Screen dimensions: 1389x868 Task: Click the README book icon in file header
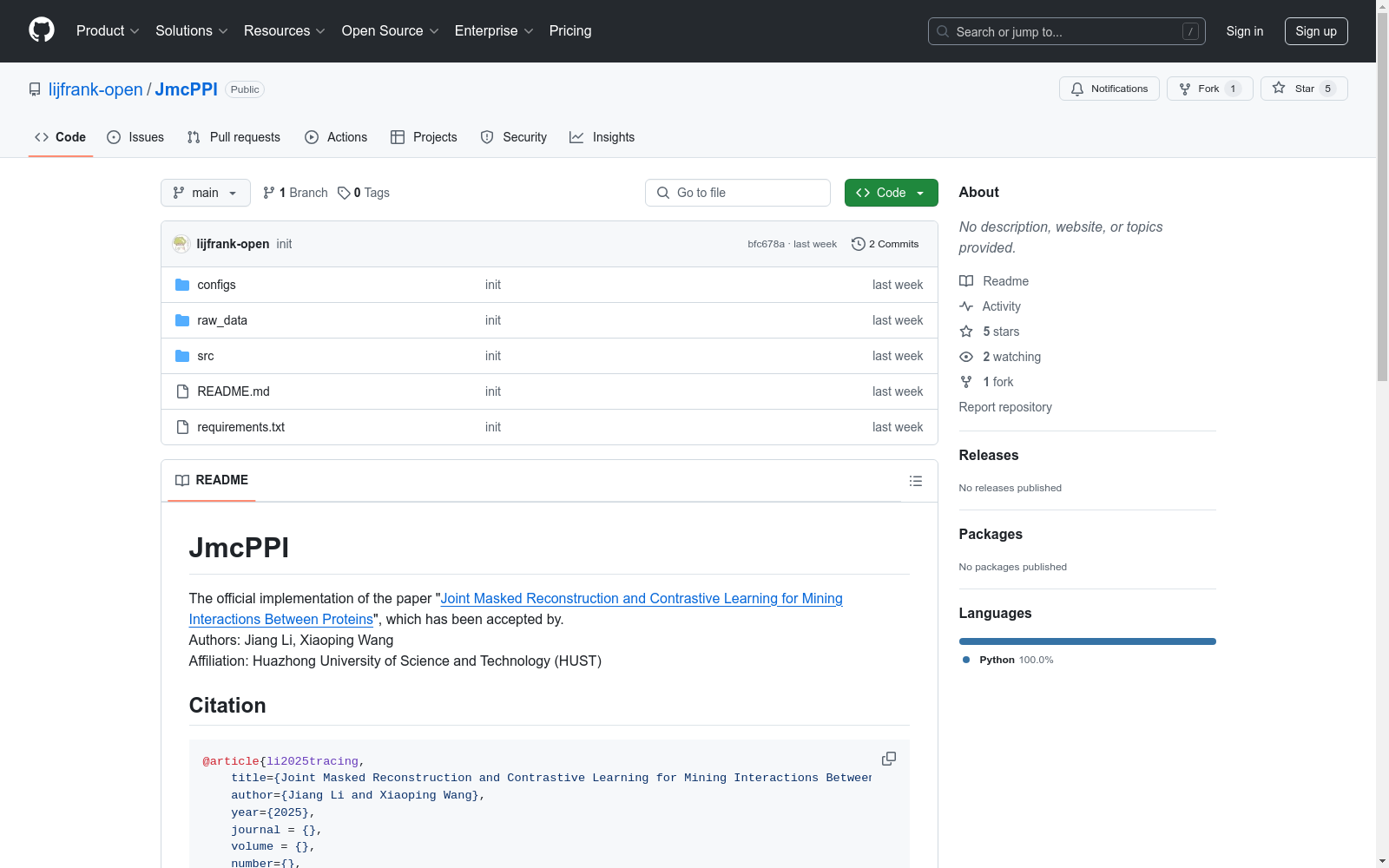point(182,480)
